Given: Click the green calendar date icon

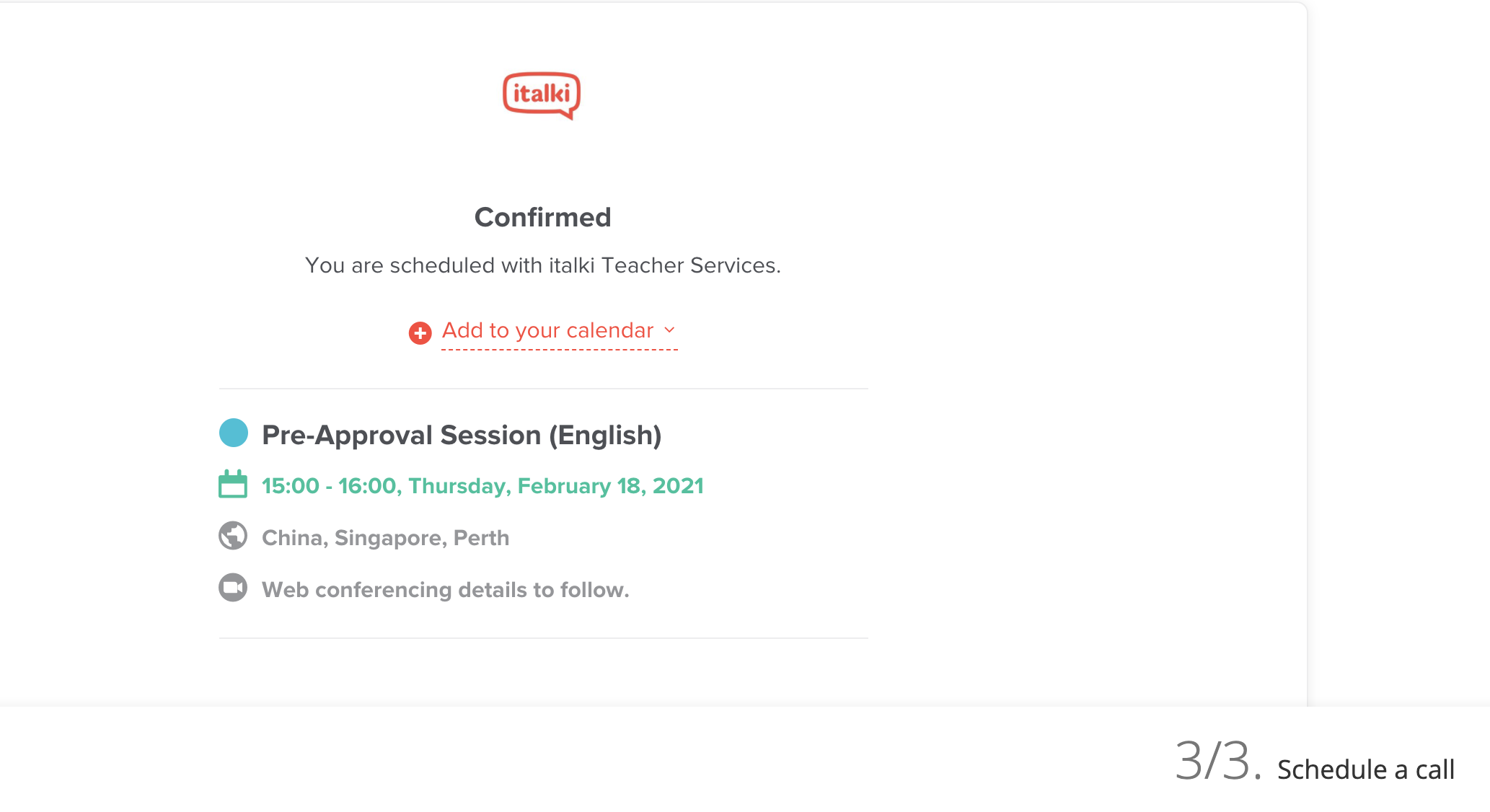Looking at the screenshot, I should [x=233, y=484].
